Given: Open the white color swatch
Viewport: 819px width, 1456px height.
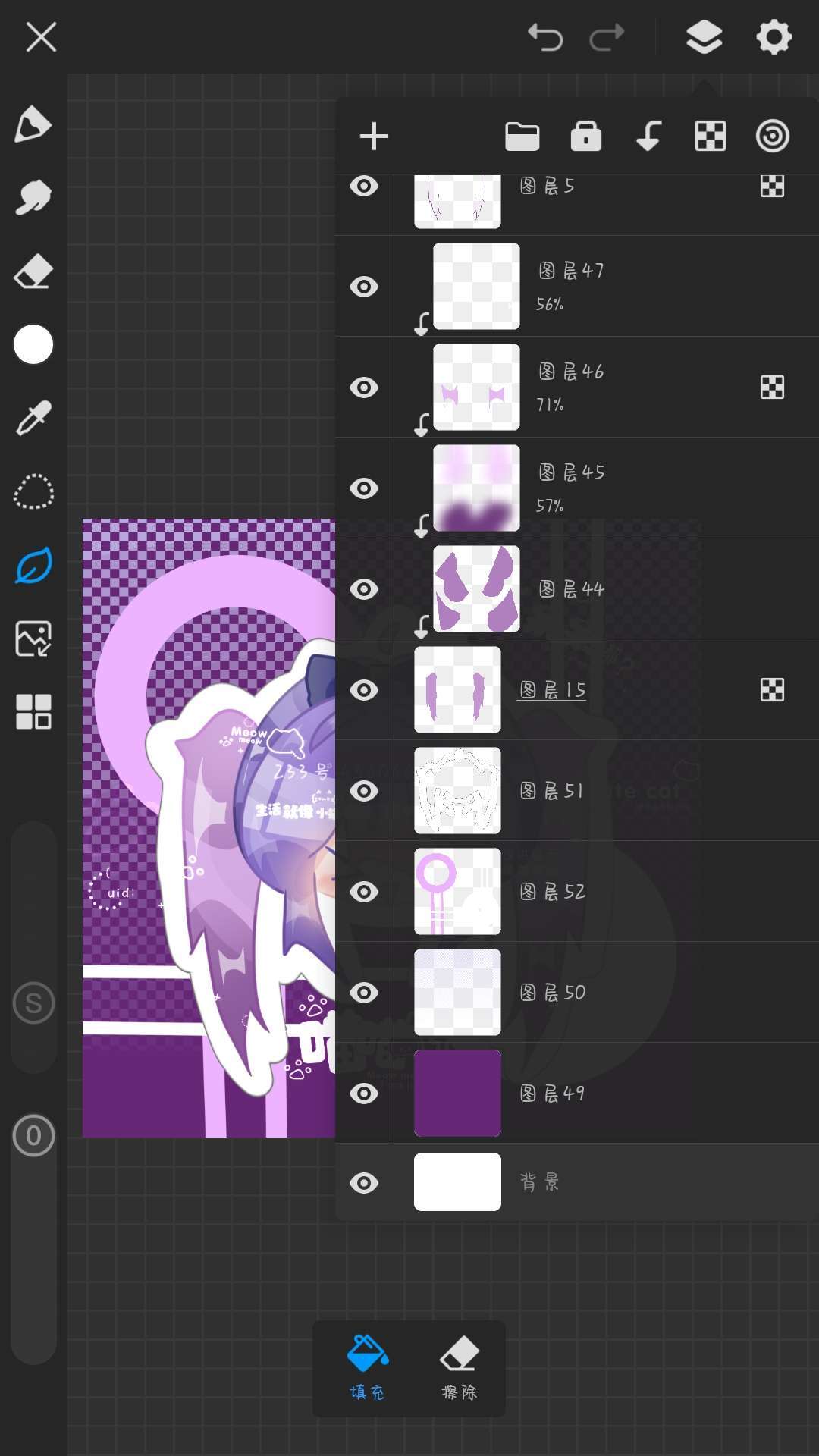Looking at the screenshot, I should 33,345.
